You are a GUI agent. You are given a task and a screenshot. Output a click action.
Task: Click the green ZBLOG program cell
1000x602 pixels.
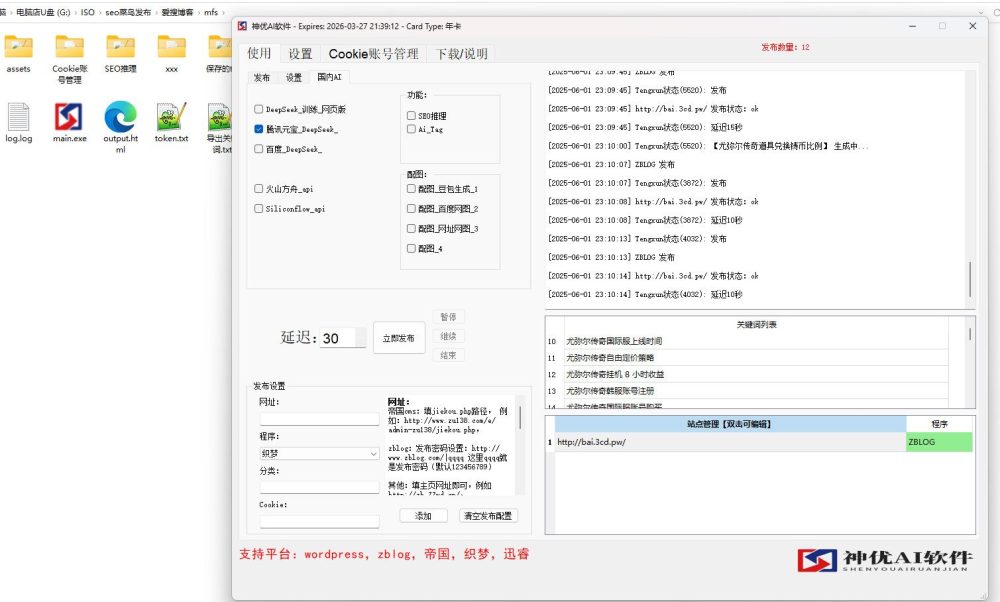[939, 442]
